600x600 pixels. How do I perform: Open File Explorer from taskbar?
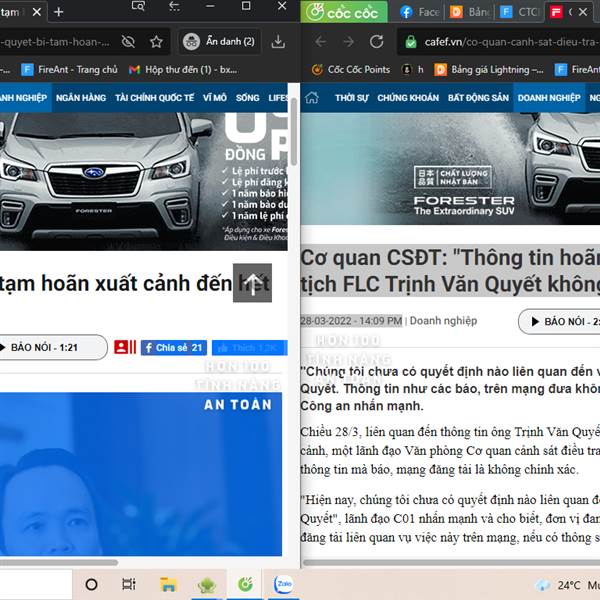pyautogui.click(x=168, y=584)
